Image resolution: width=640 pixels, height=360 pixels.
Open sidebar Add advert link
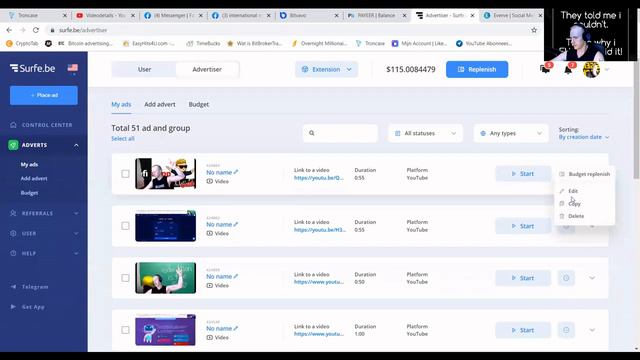34,178
